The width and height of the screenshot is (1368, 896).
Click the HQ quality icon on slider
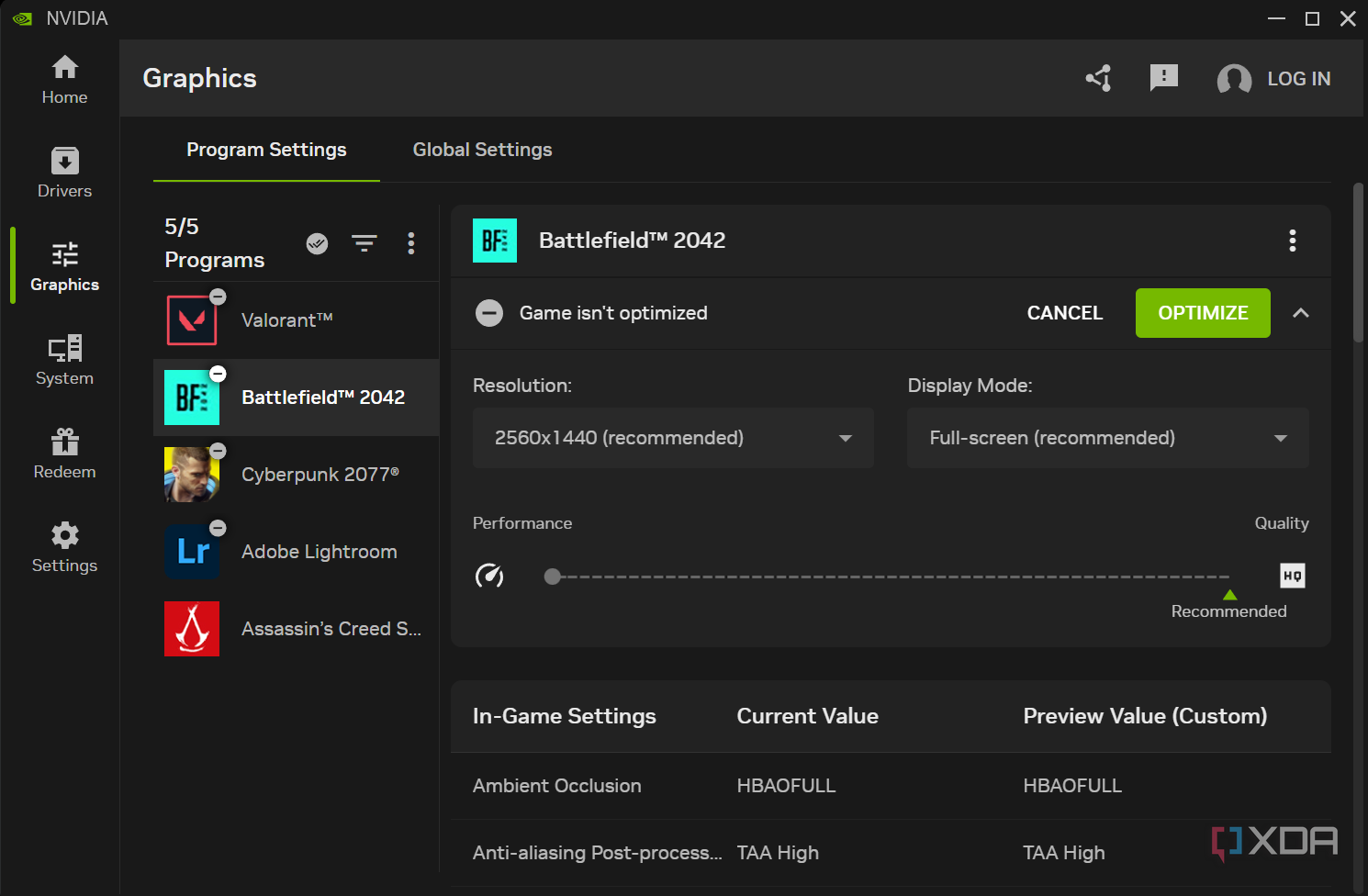[1292, 576]
